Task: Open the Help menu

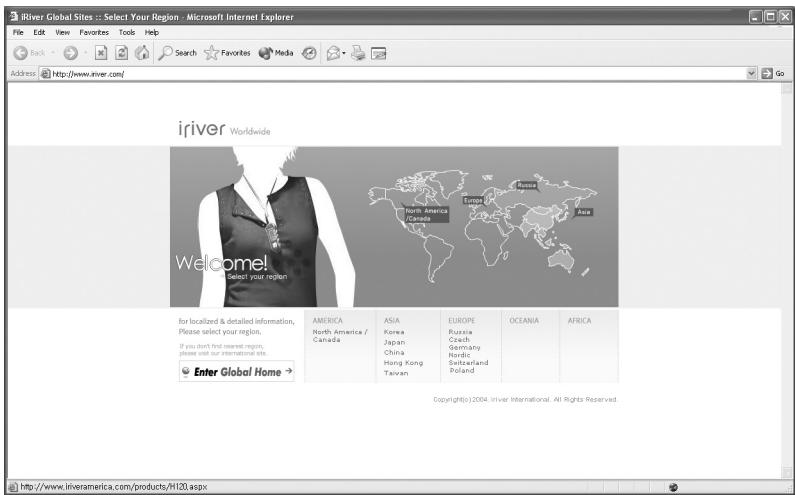Action: pyautogui.click(x=152, y=32)
